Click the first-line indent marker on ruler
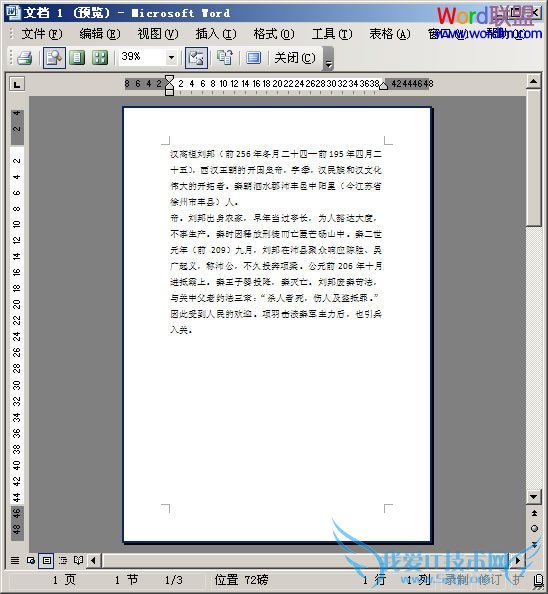Image resolution: width=548 pixels, height=594 pixels. point(170,79)
